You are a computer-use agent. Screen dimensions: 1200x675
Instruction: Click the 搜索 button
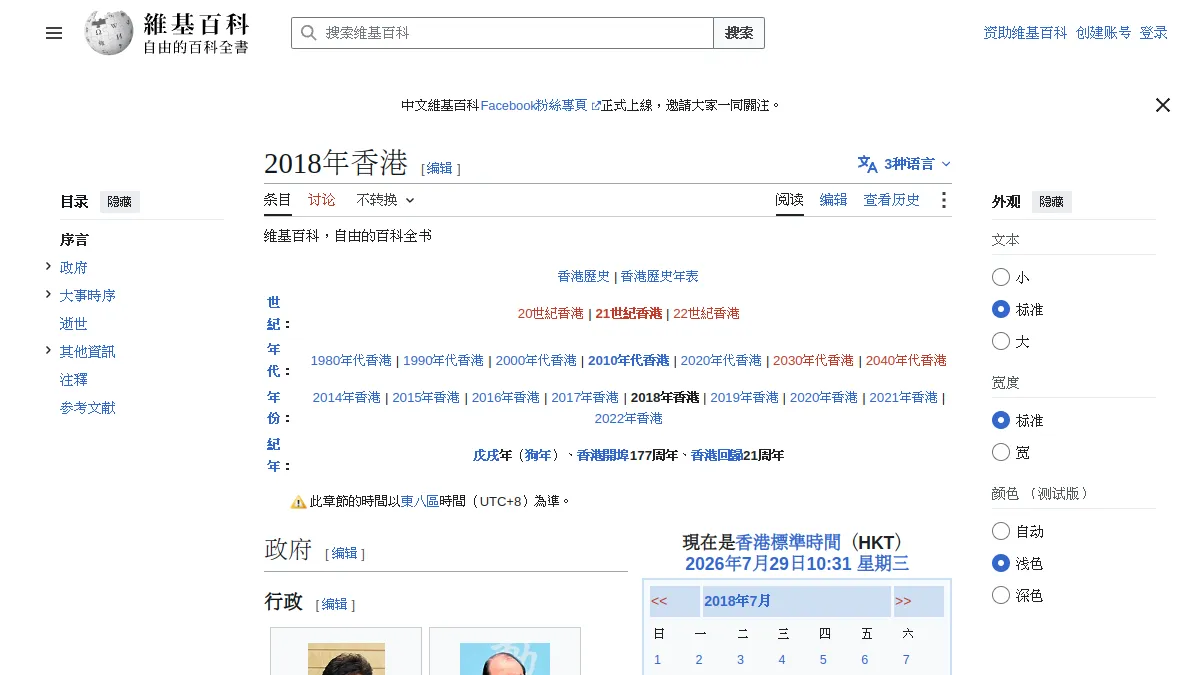coord(739,33)
